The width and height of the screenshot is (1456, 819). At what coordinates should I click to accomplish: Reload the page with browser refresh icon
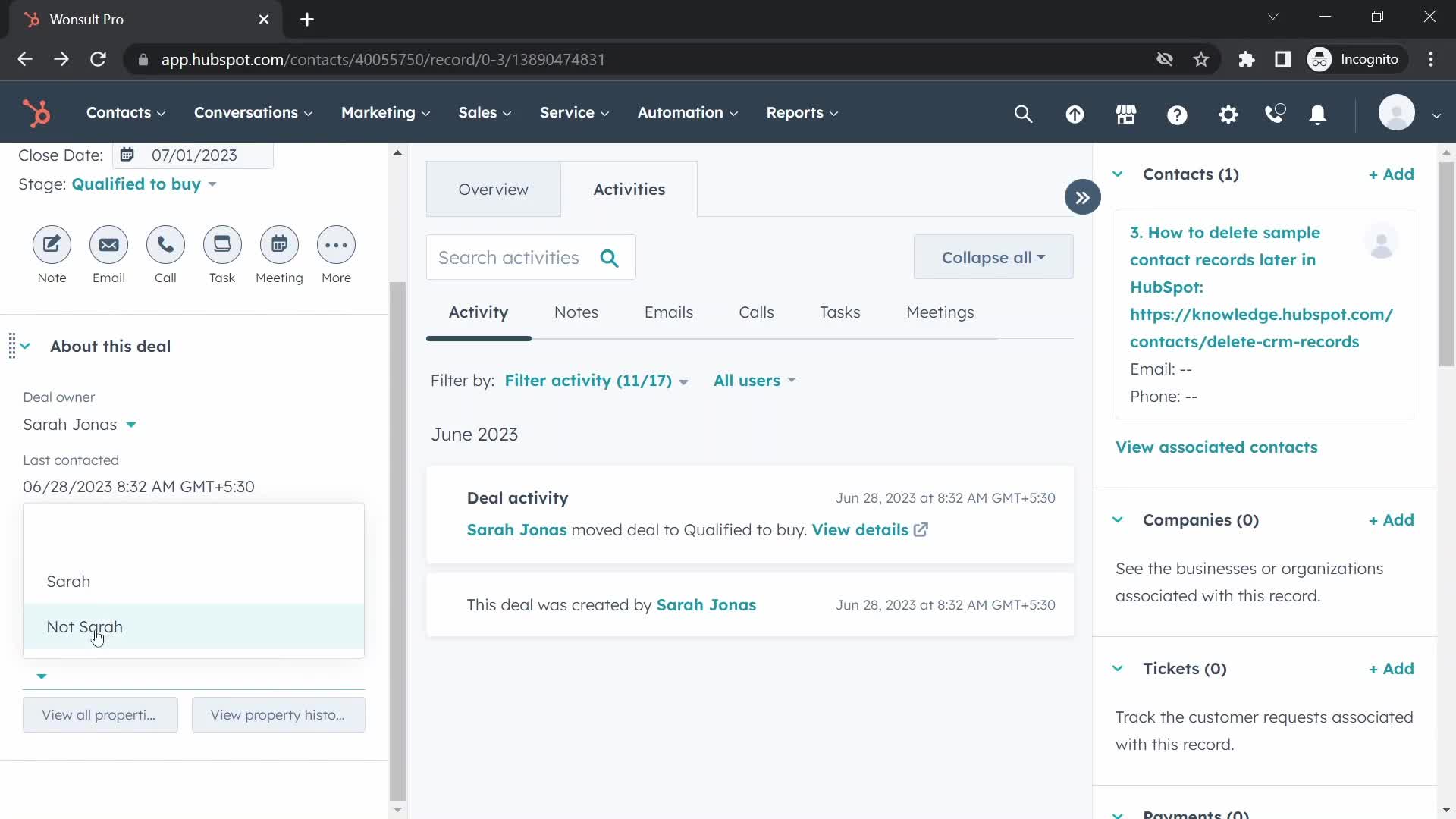pyautogui.click(x=98, y=59)
